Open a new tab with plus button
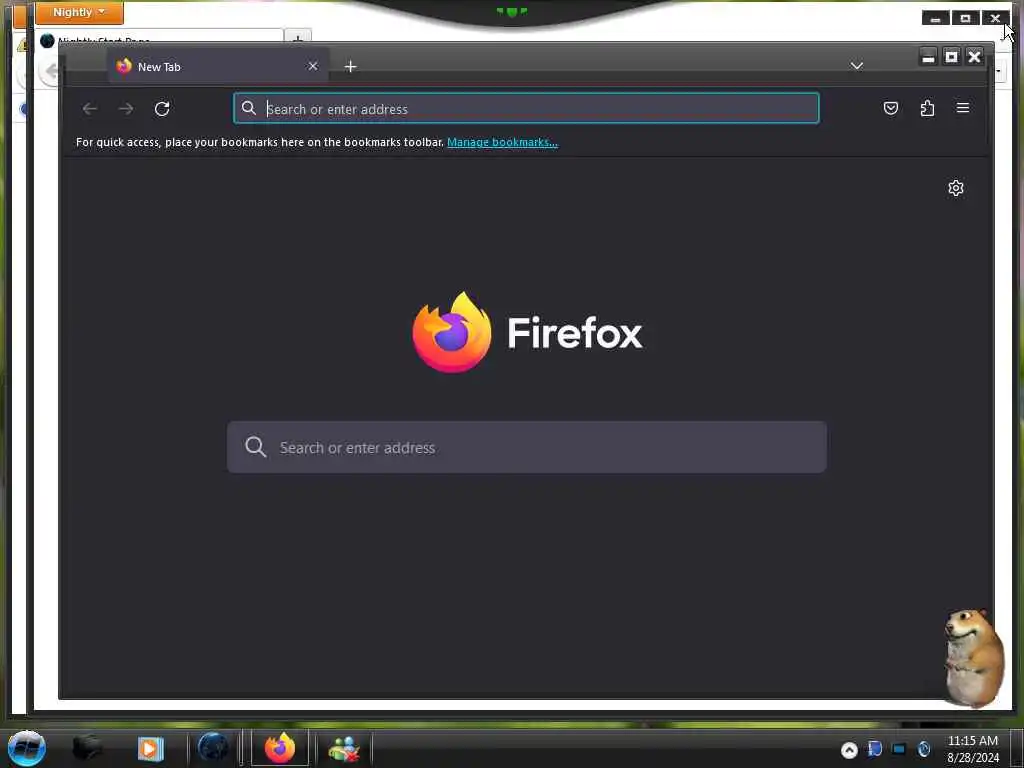1024x768 pixels. (x=350, y=67)
